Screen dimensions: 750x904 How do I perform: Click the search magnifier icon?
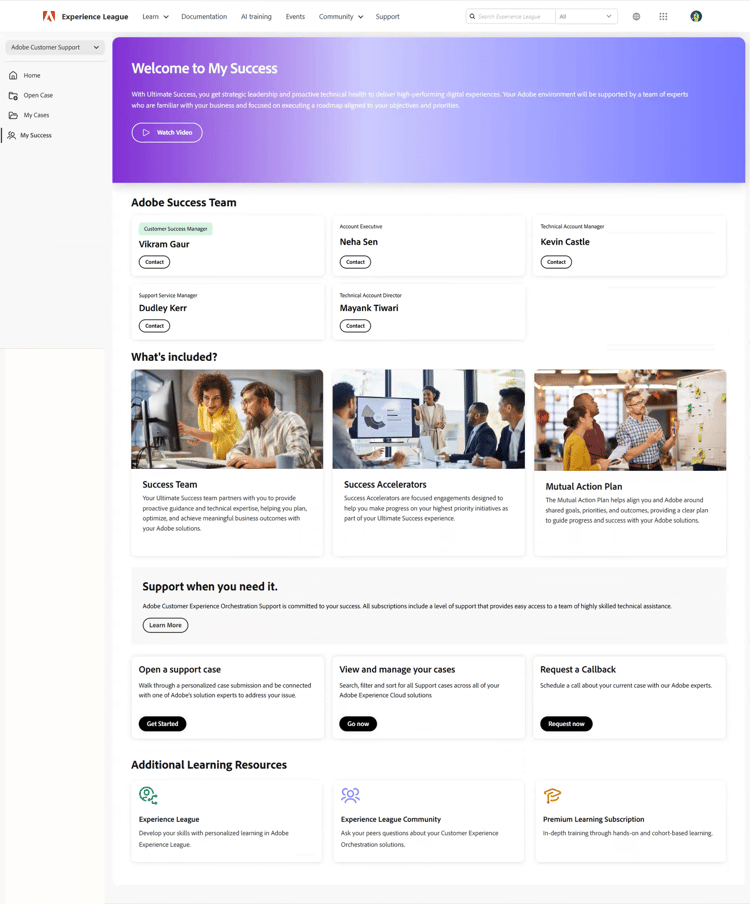click(x=472, y=17)
